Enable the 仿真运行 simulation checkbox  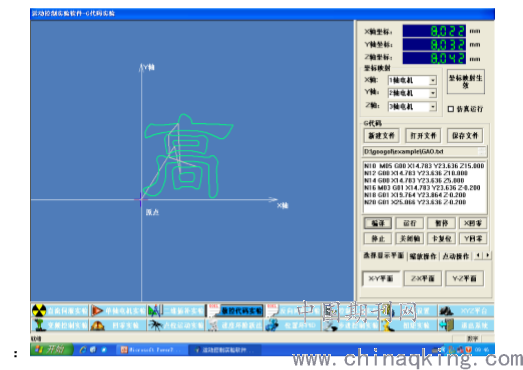pyautogui.click(x=451, y=109)
